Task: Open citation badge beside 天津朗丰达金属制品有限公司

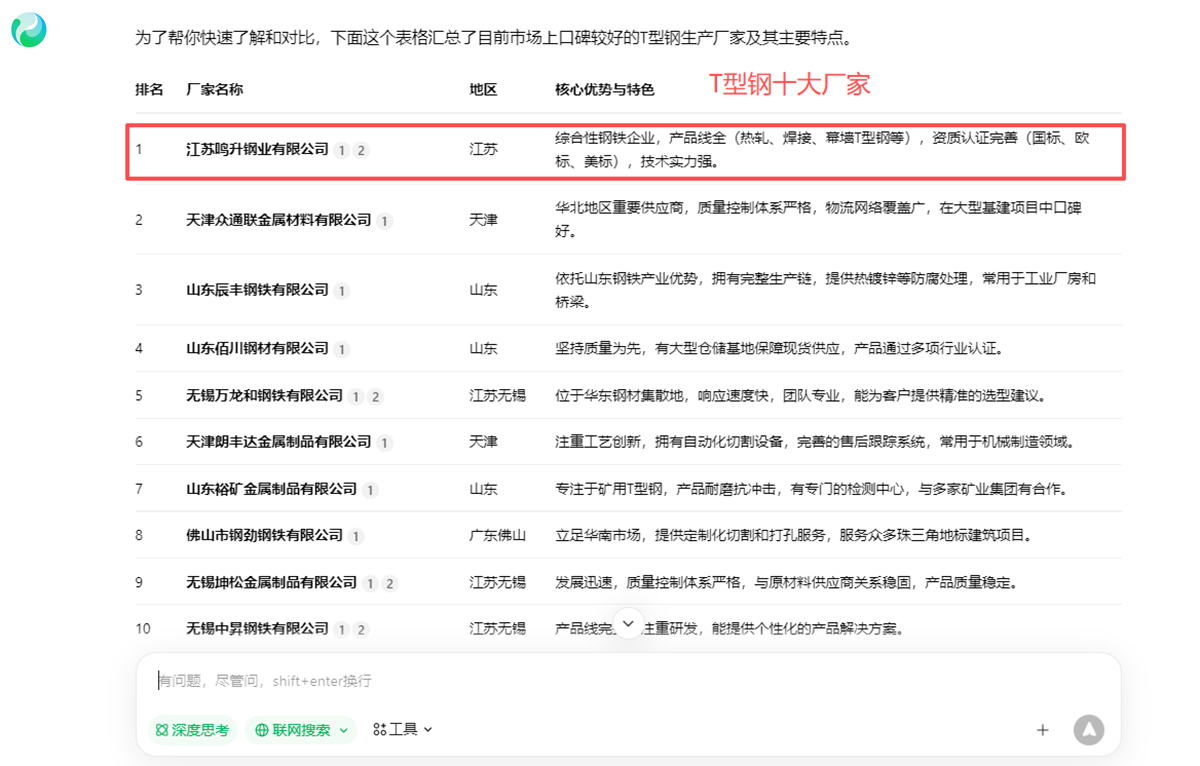Action: click(385, 443)
